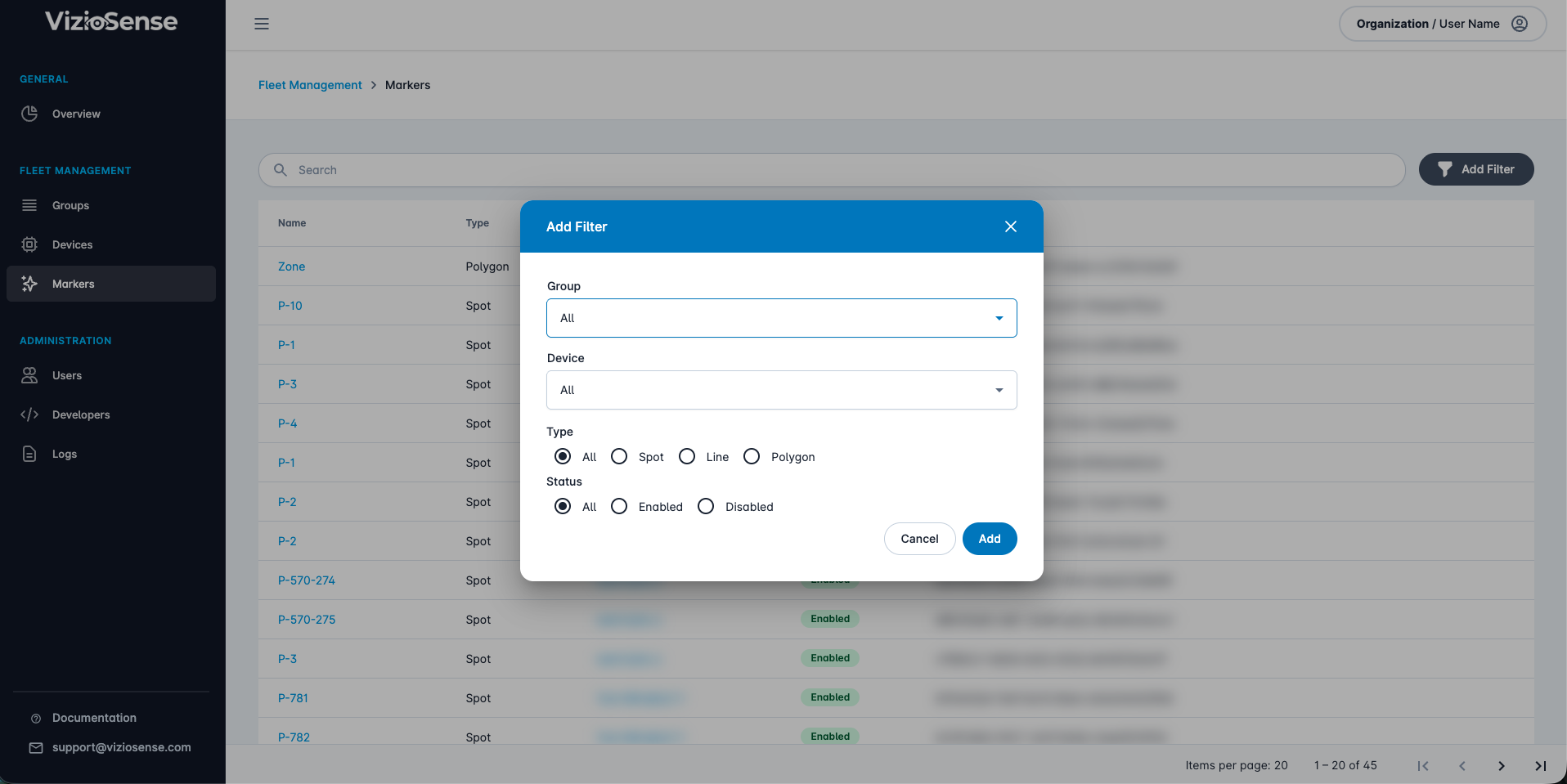The height and width of the screenshot is (784, 1567).
Task: Click support@viziosense.com link
Action: [x=122, y=747]
